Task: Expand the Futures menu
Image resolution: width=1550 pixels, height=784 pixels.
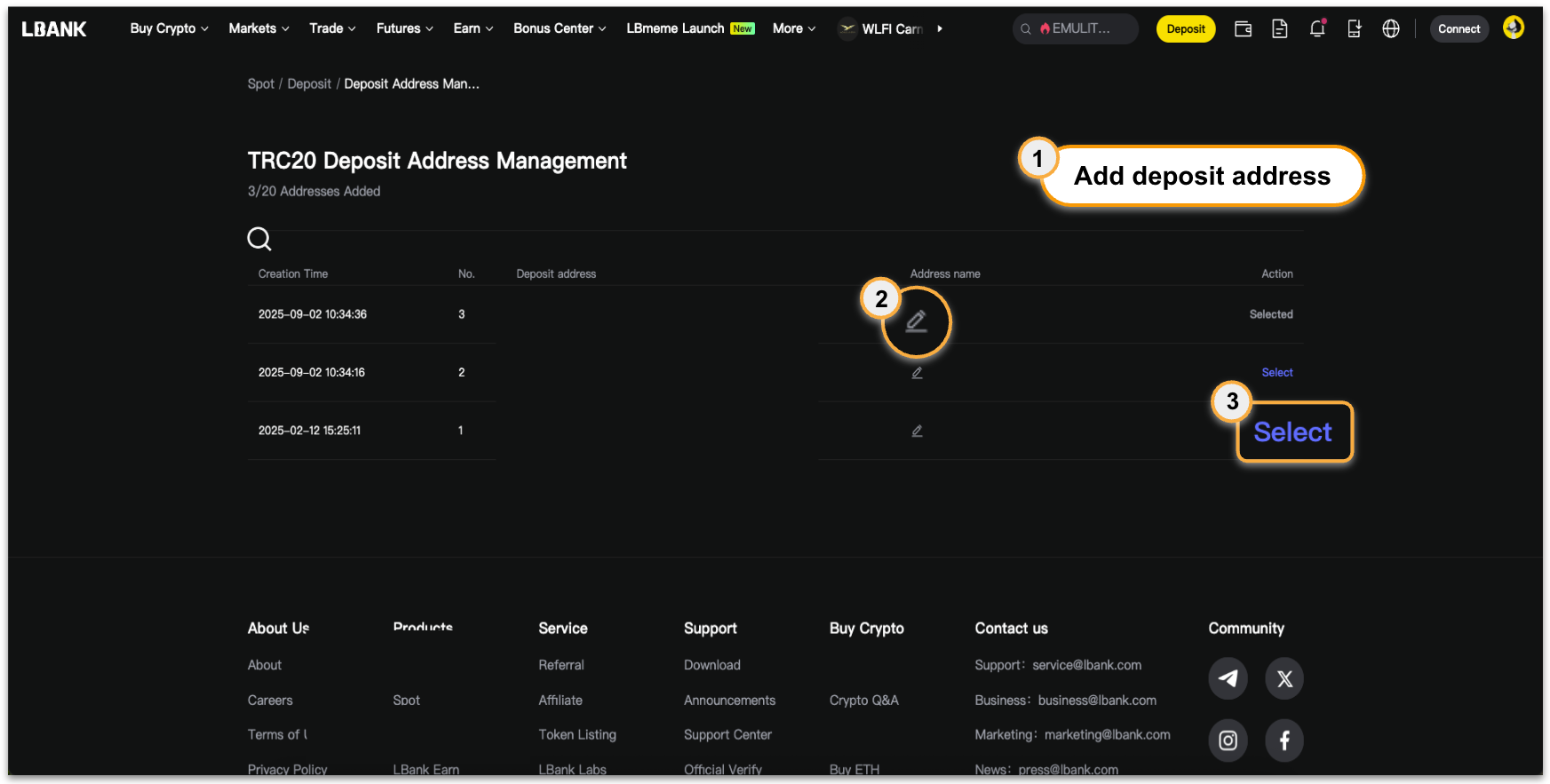Action: (x=404, y=28)
